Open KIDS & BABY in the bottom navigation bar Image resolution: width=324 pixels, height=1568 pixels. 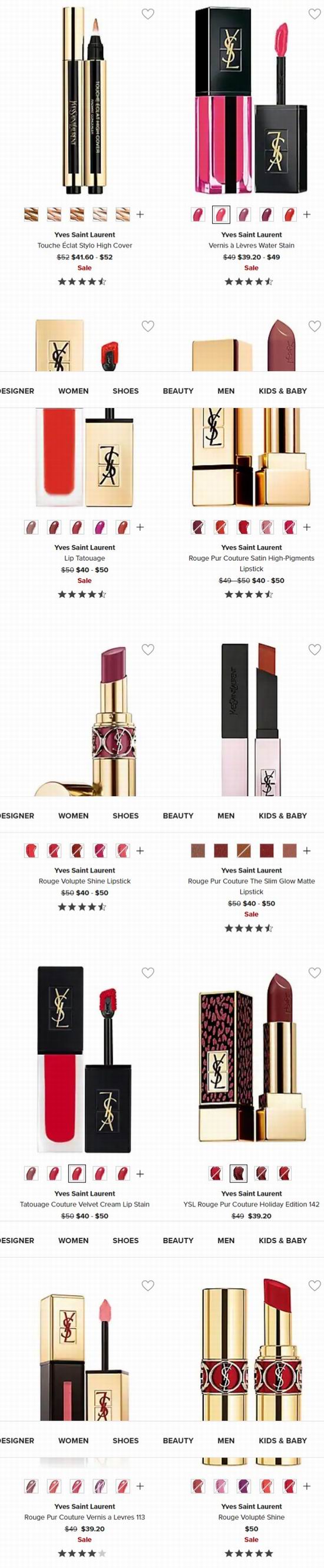[x=283, y=1440]
